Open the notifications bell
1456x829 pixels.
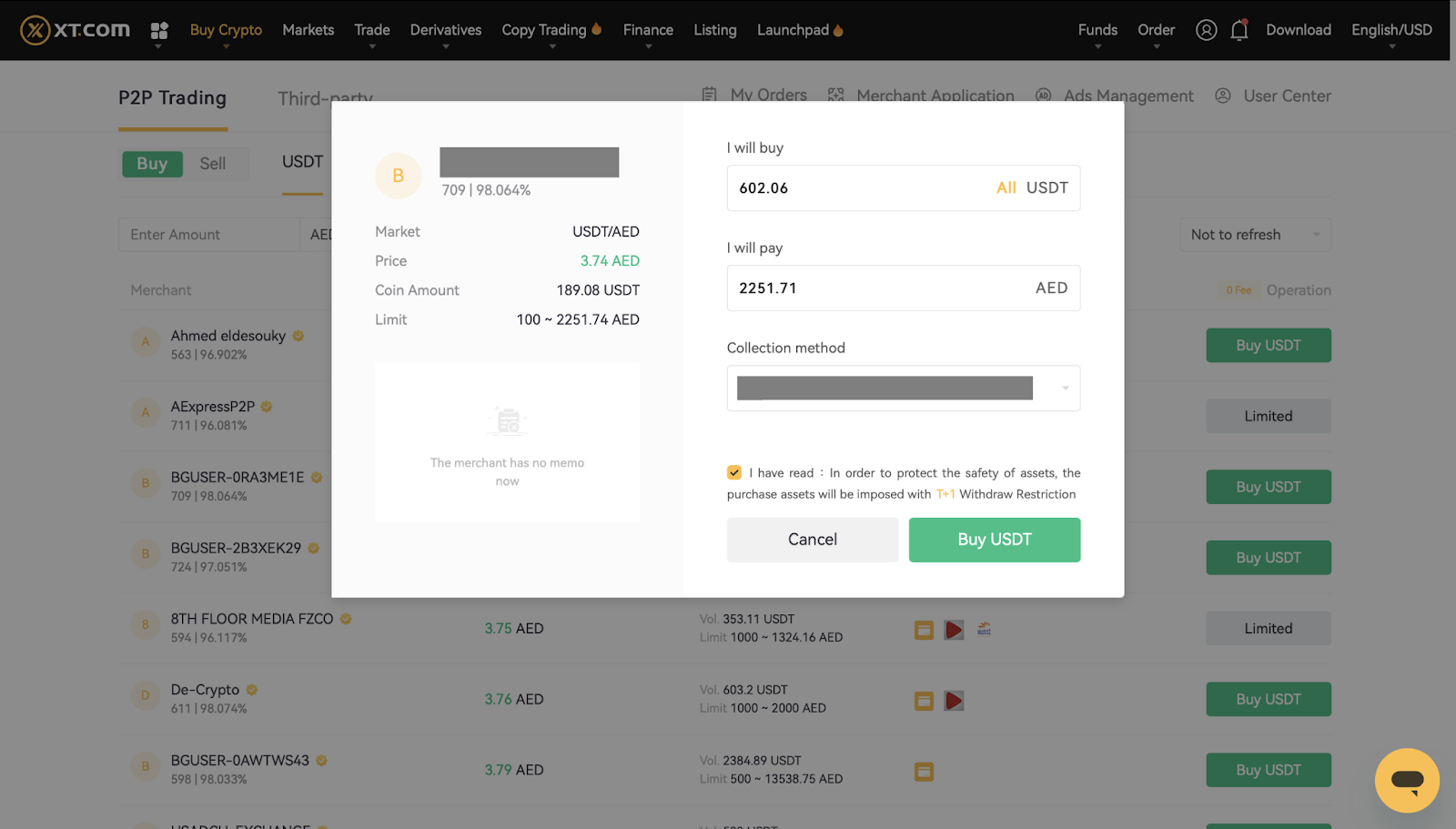(1239, 30)
